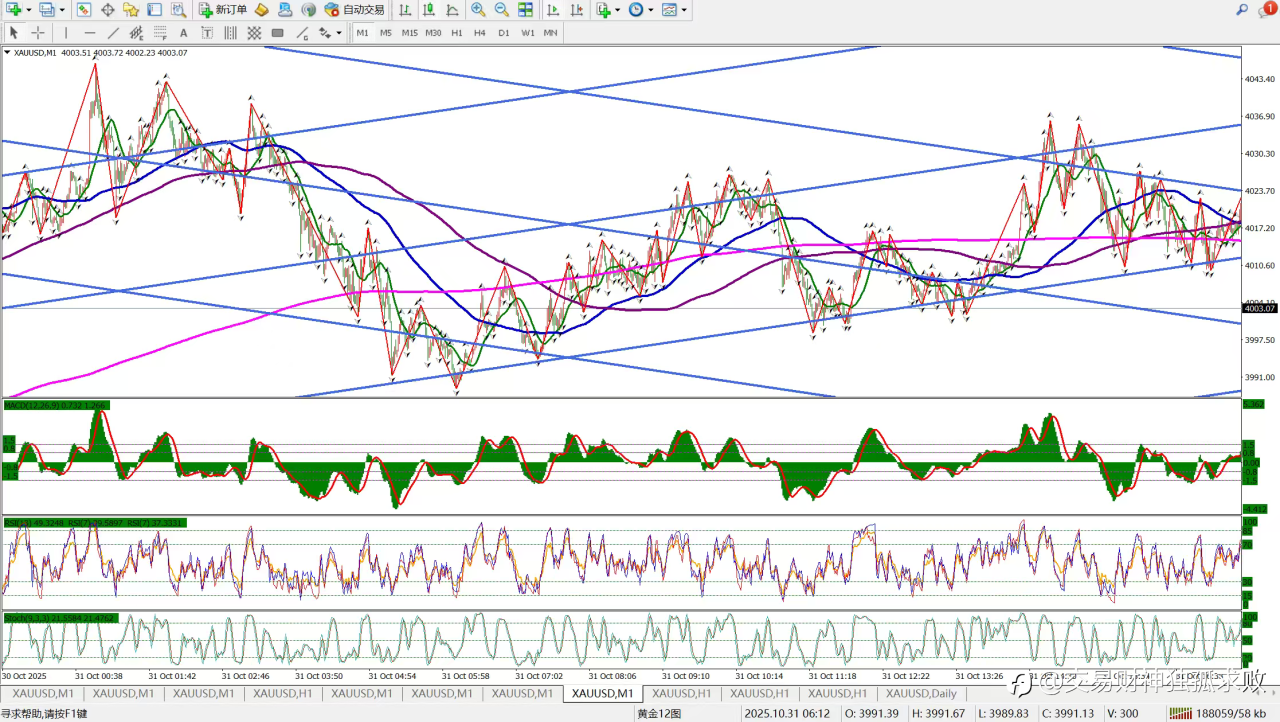Click the connection status bars in status bar
The width and height of the screenshot is (1280, 722).
tap(1181, 713)
